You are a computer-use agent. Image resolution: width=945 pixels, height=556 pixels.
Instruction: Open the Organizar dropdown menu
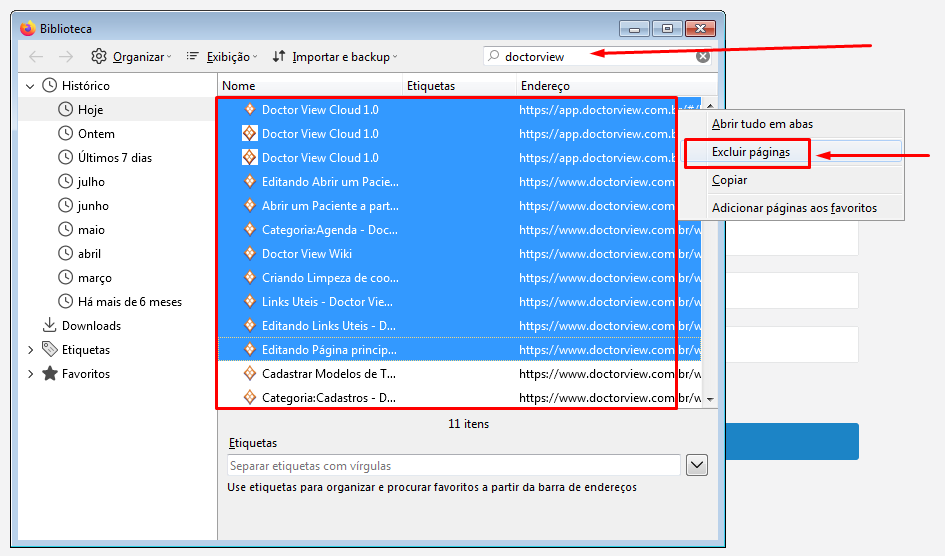(132, 57)
